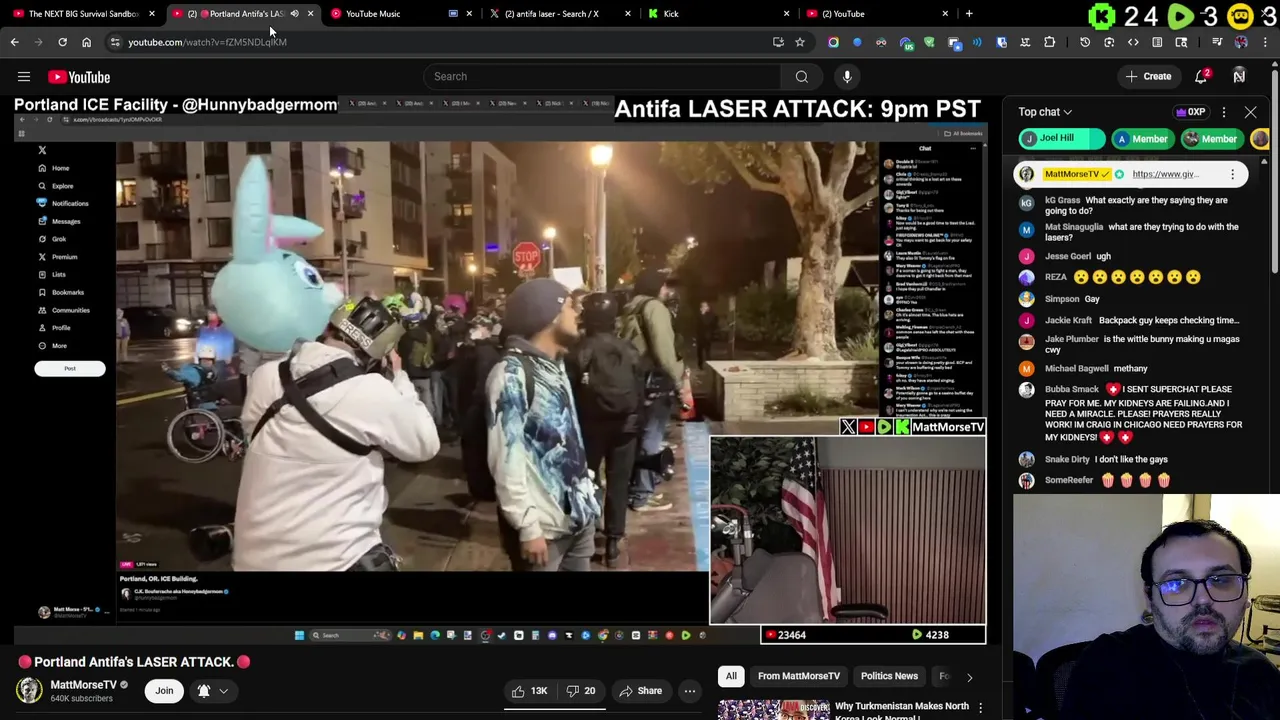Click the Join membership button

(164, 691)
